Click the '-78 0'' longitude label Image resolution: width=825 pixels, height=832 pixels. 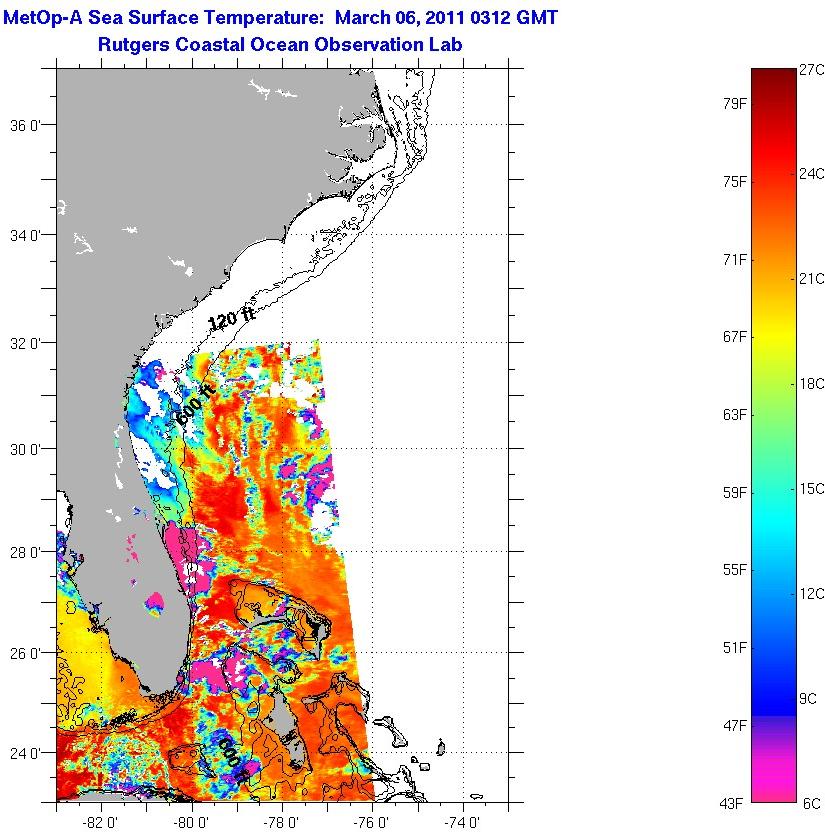point(282,823)
